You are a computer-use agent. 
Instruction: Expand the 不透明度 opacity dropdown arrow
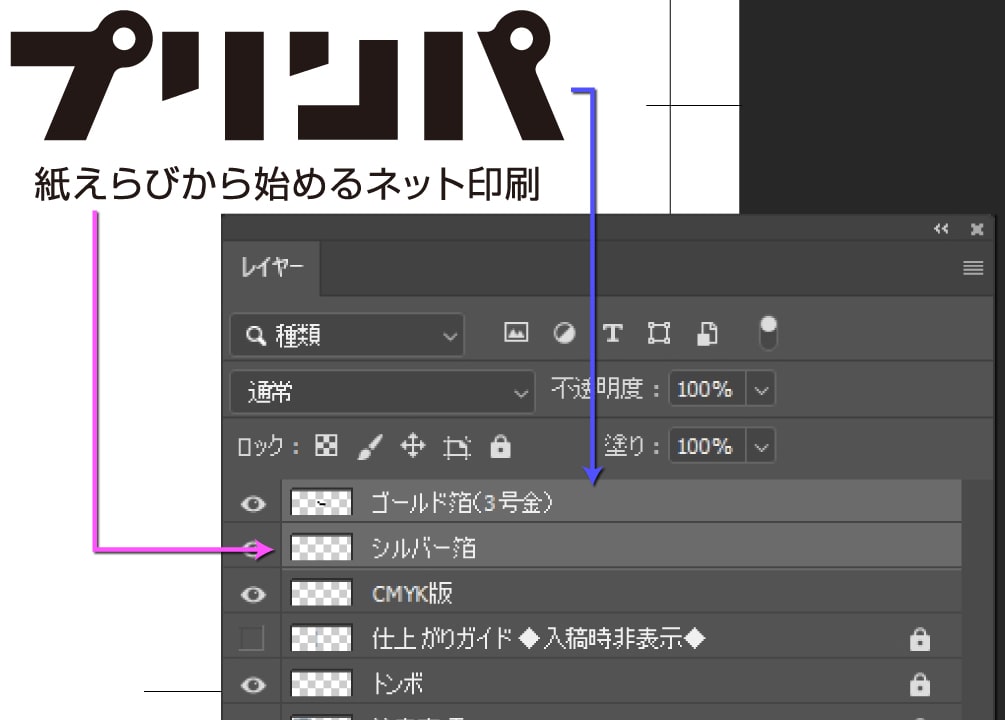click(761, 390)
